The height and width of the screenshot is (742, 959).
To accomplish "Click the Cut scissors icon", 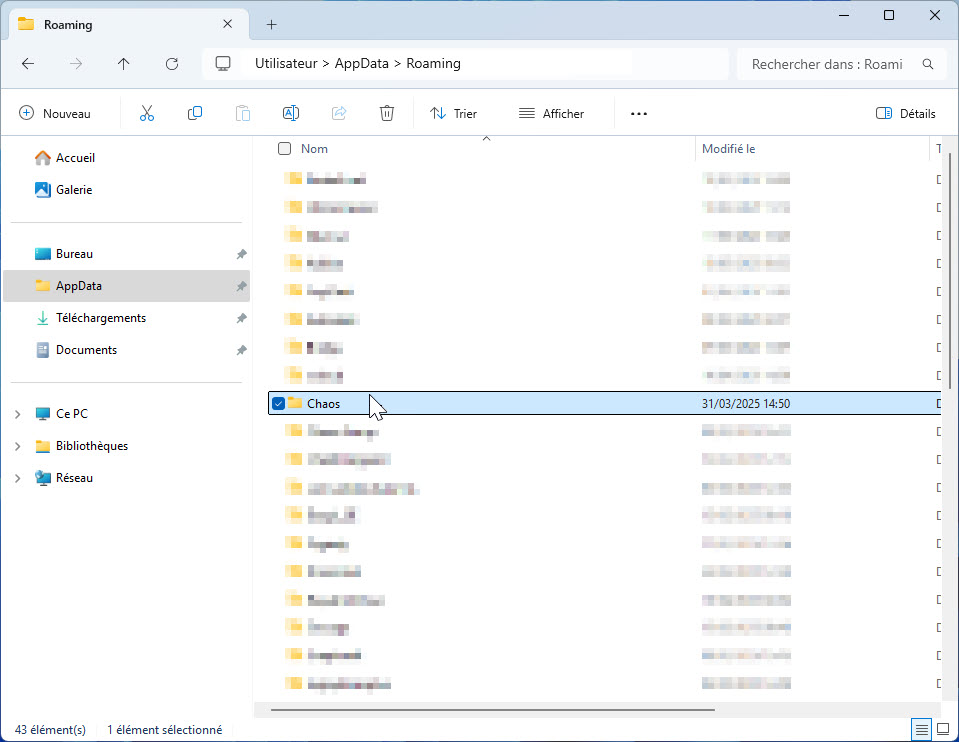I will point(147,113).
